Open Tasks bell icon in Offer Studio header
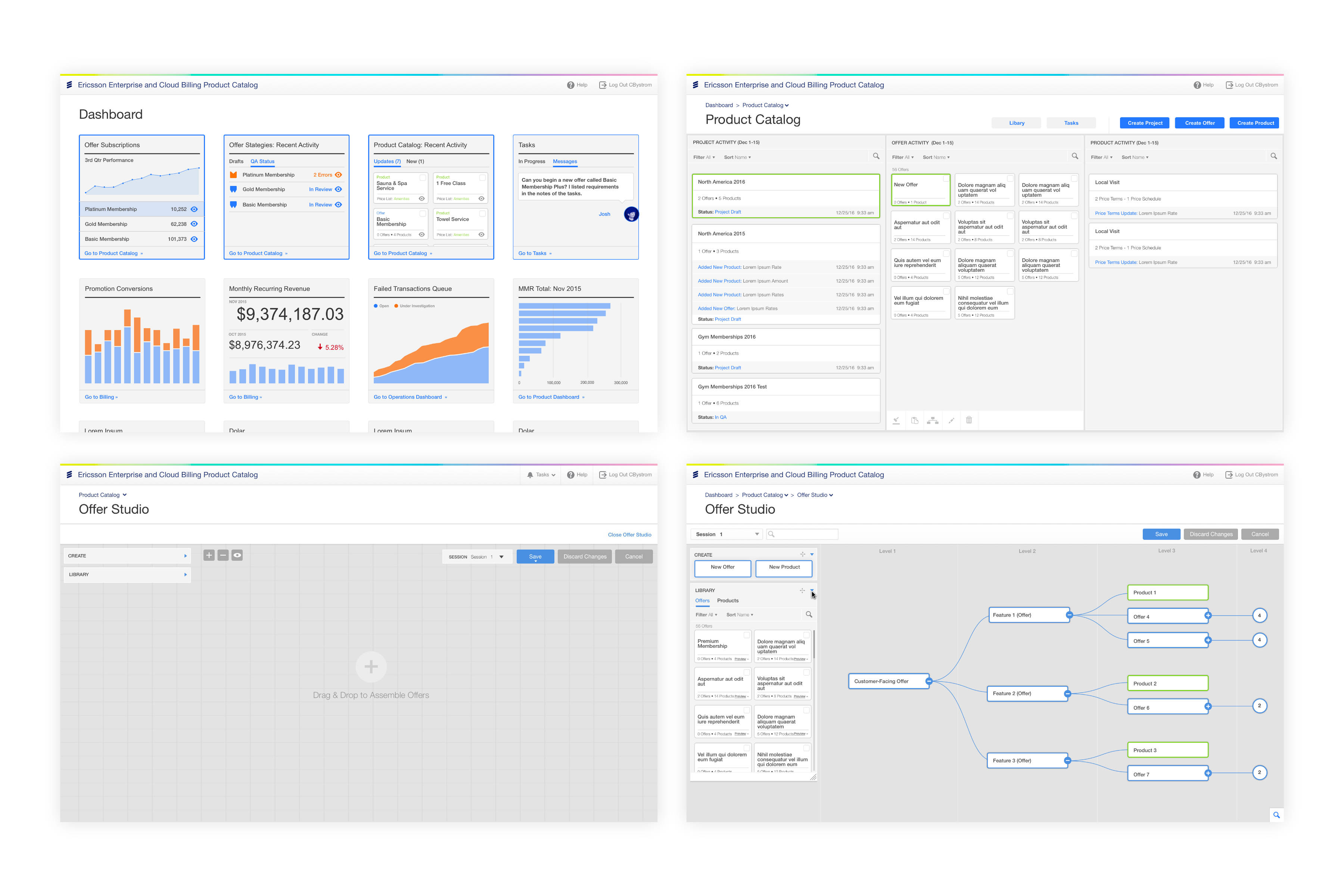This screenshot has height=896, width=1344. tap(530, 475)
